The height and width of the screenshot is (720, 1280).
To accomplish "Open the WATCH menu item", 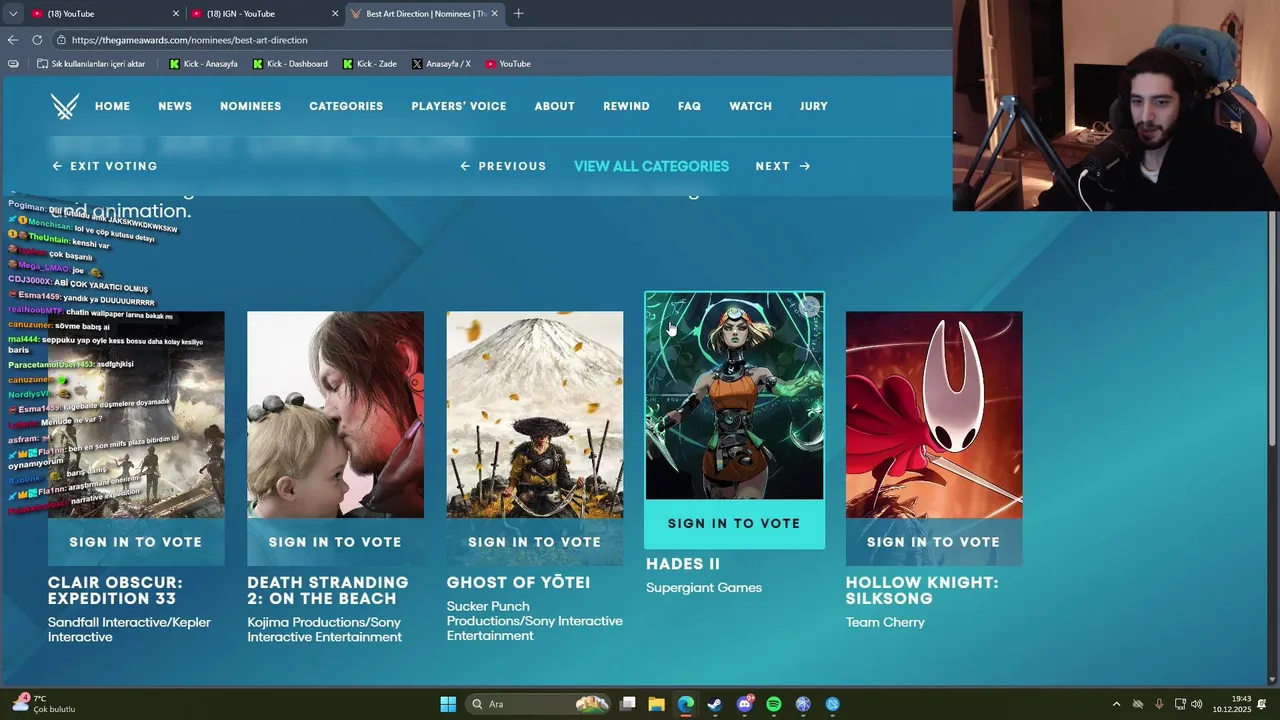I will (750, 106).
